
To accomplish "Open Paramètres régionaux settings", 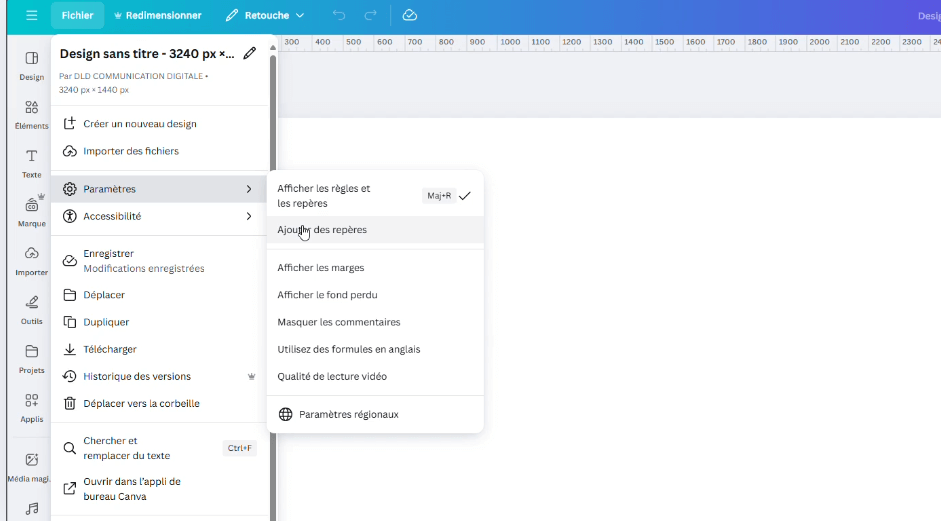I will coord(348,414).
